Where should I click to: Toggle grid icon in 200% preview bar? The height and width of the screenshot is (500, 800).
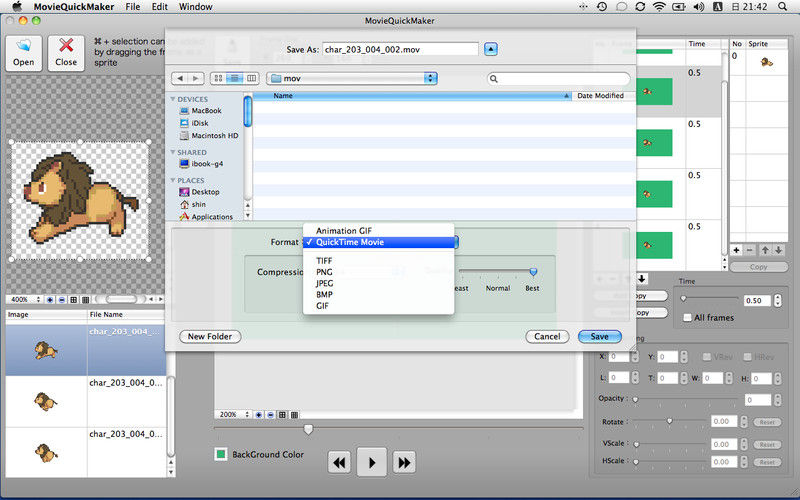[x=282, y=415]
